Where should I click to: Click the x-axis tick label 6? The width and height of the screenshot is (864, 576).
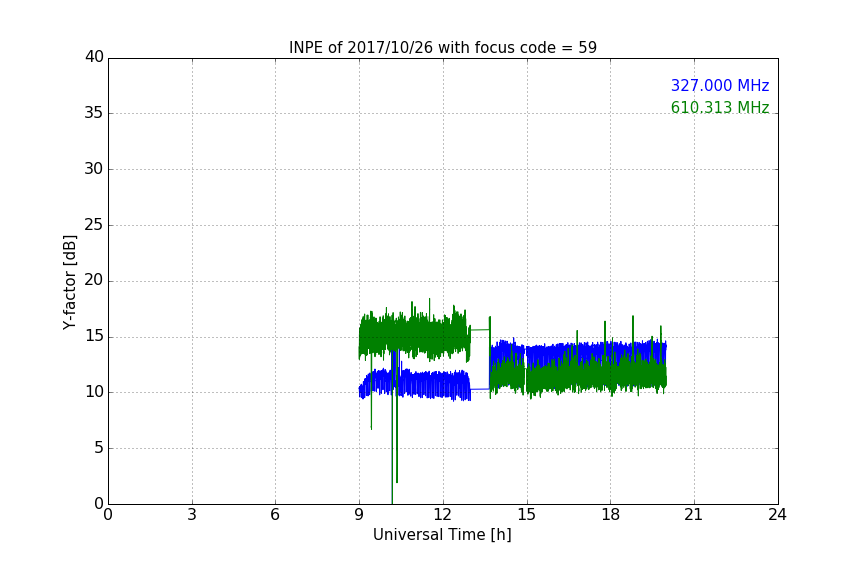(276, 515)
